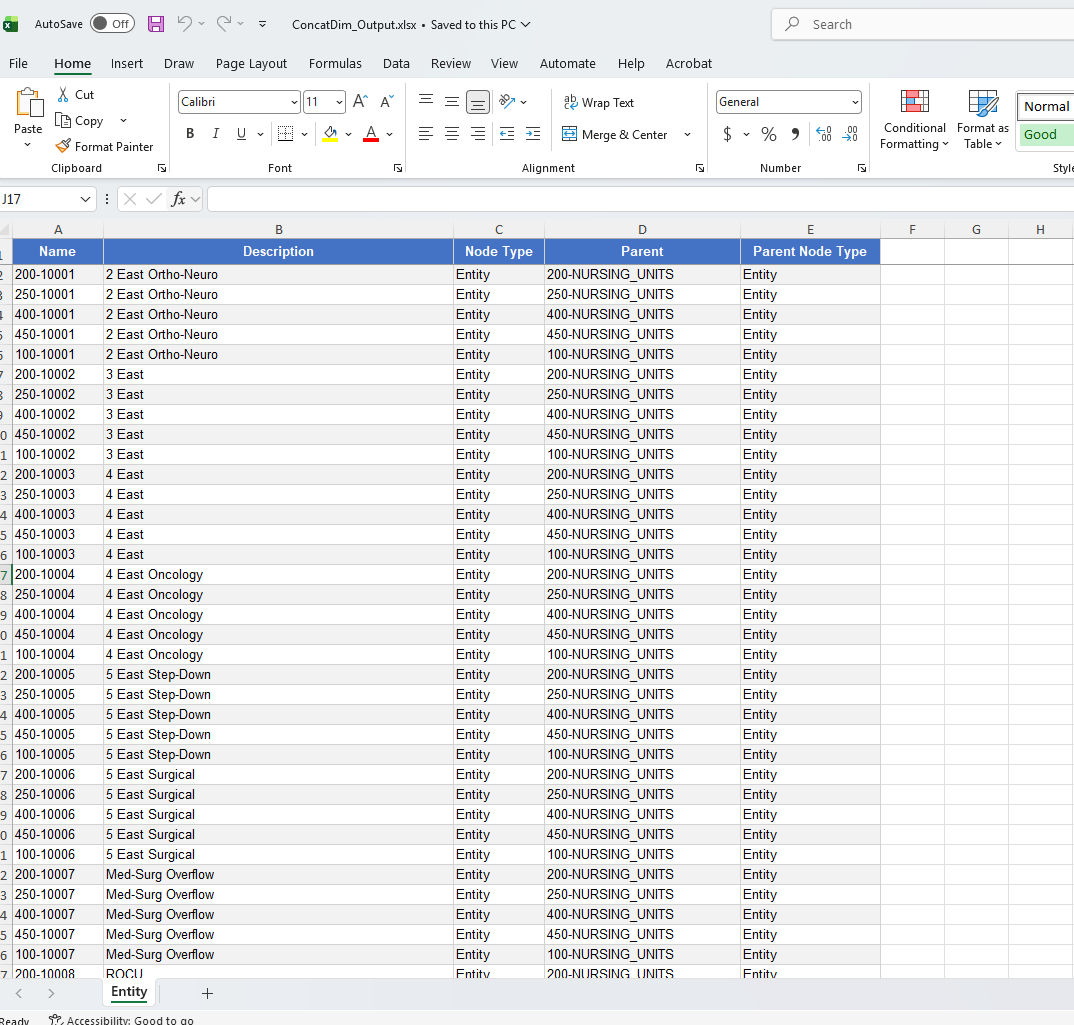Open Alignment settings dialog launcher

click(x=699, y=168)
